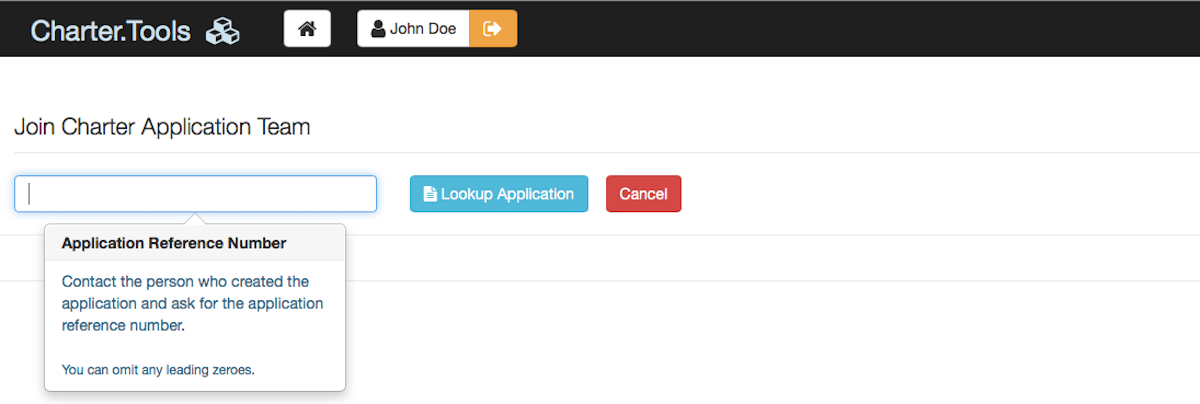
Task: Click the Application Reference Number popover title
Action: (x=174, y=243)
